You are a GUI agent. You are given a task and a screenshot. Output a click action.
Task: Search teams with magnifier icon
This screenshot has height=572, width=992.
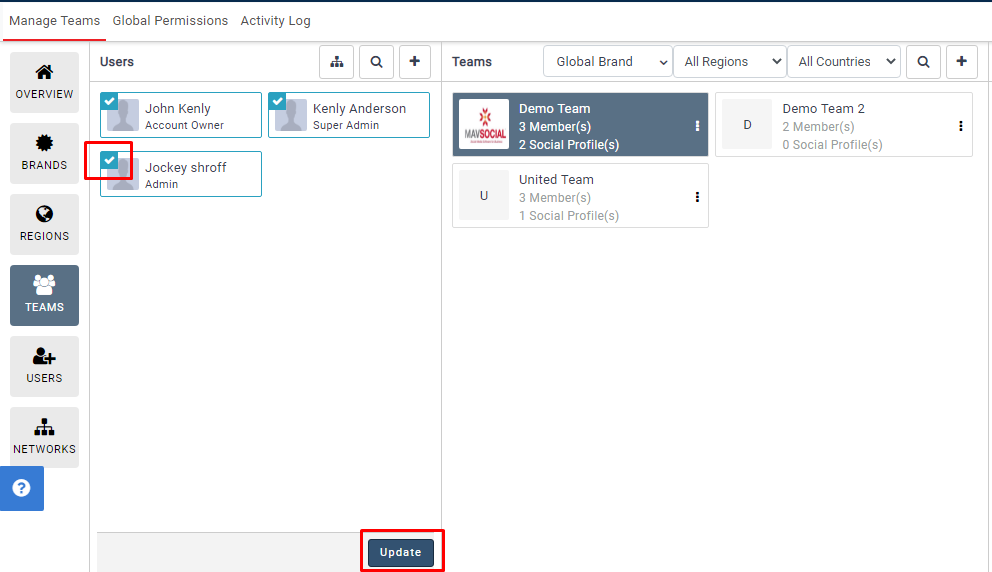923,62
